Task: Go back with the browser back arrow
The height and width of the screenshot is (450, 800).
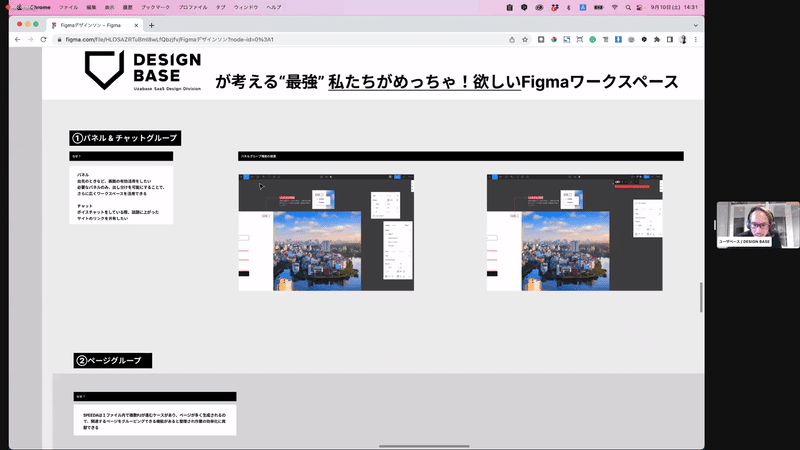Action: 18,39
